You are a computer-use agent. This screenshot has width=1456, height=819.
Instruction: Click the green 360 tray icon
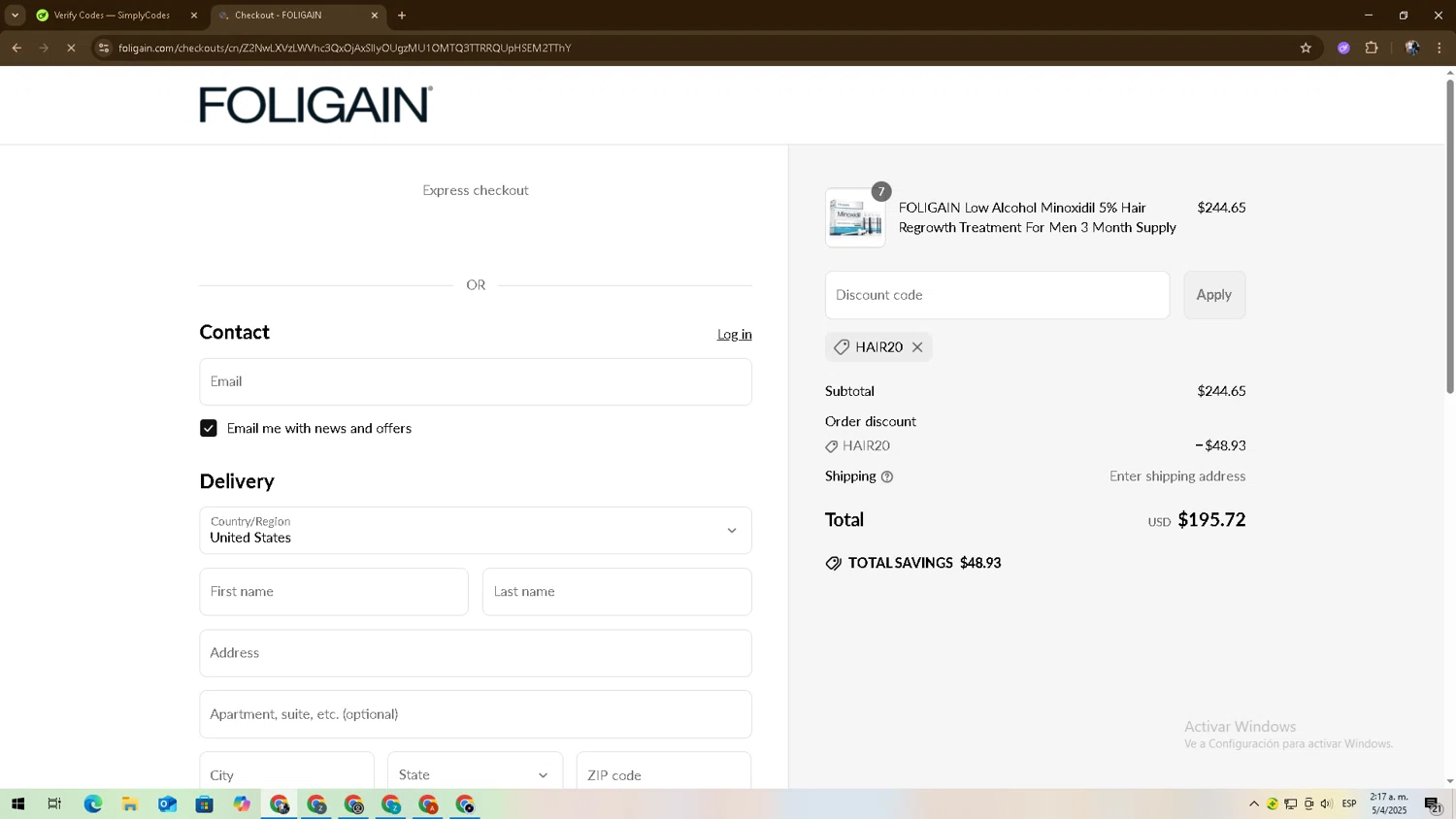point(1273,803)
